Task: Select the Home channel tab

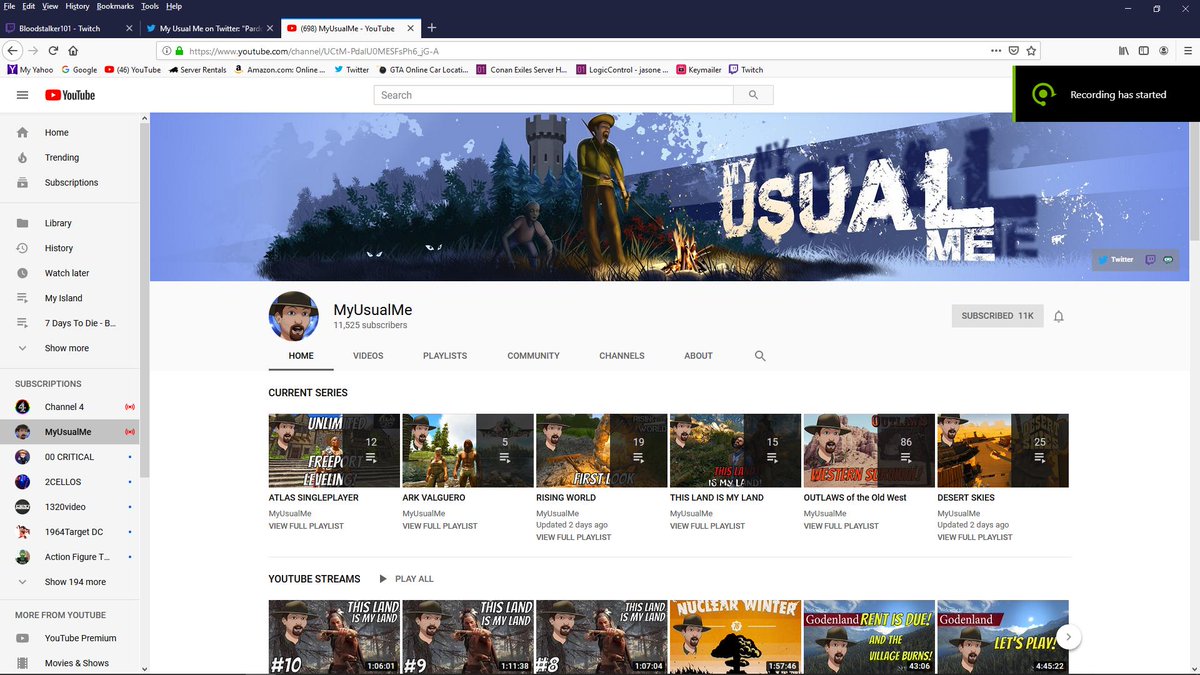Action: 301,356
